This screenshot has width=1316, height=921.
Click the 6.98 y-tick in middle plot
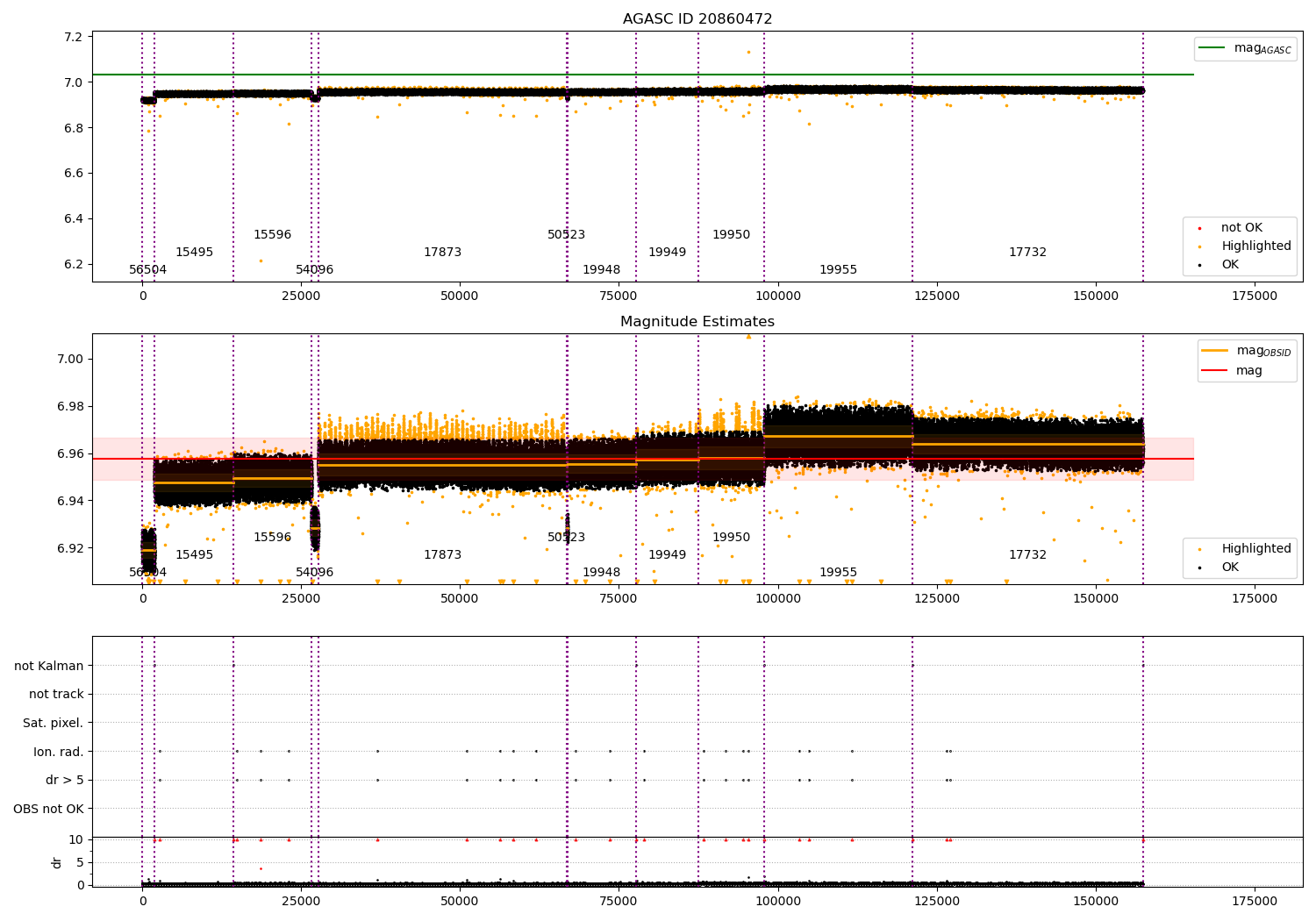pyautogui.click(x=72, y=406)
